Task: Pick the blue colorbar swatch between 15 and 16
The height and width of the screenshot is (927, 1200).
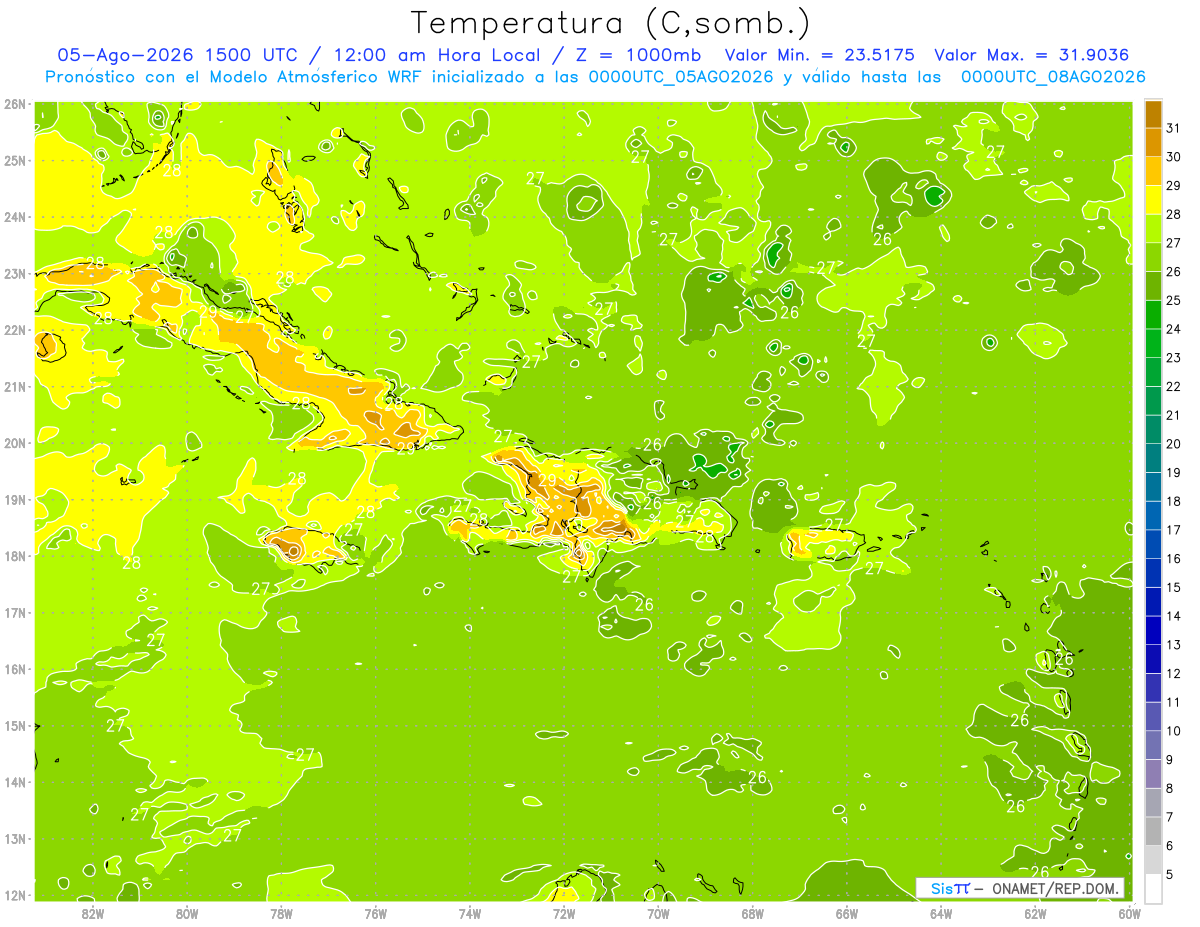Action: tap(1153, 573)
